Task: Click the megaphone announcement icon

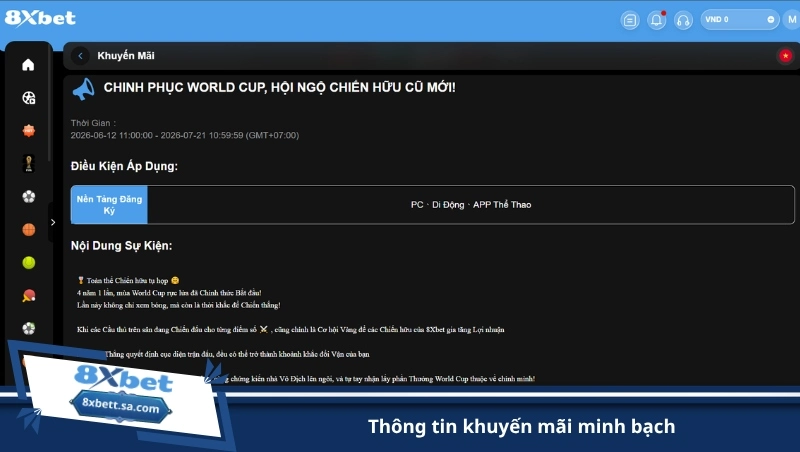Action: pyautogui.click(x=83, y=89)
